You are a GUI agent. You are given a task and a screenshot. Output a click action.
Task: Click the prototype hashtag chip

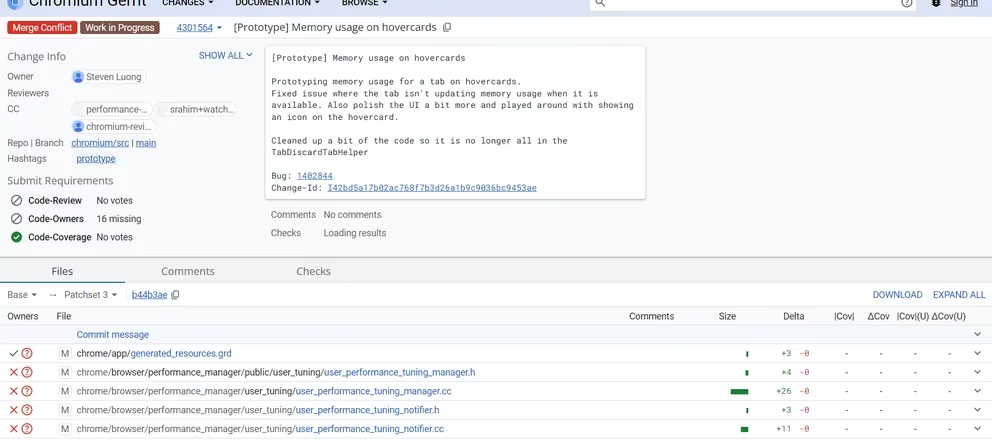tap(96, 159)
